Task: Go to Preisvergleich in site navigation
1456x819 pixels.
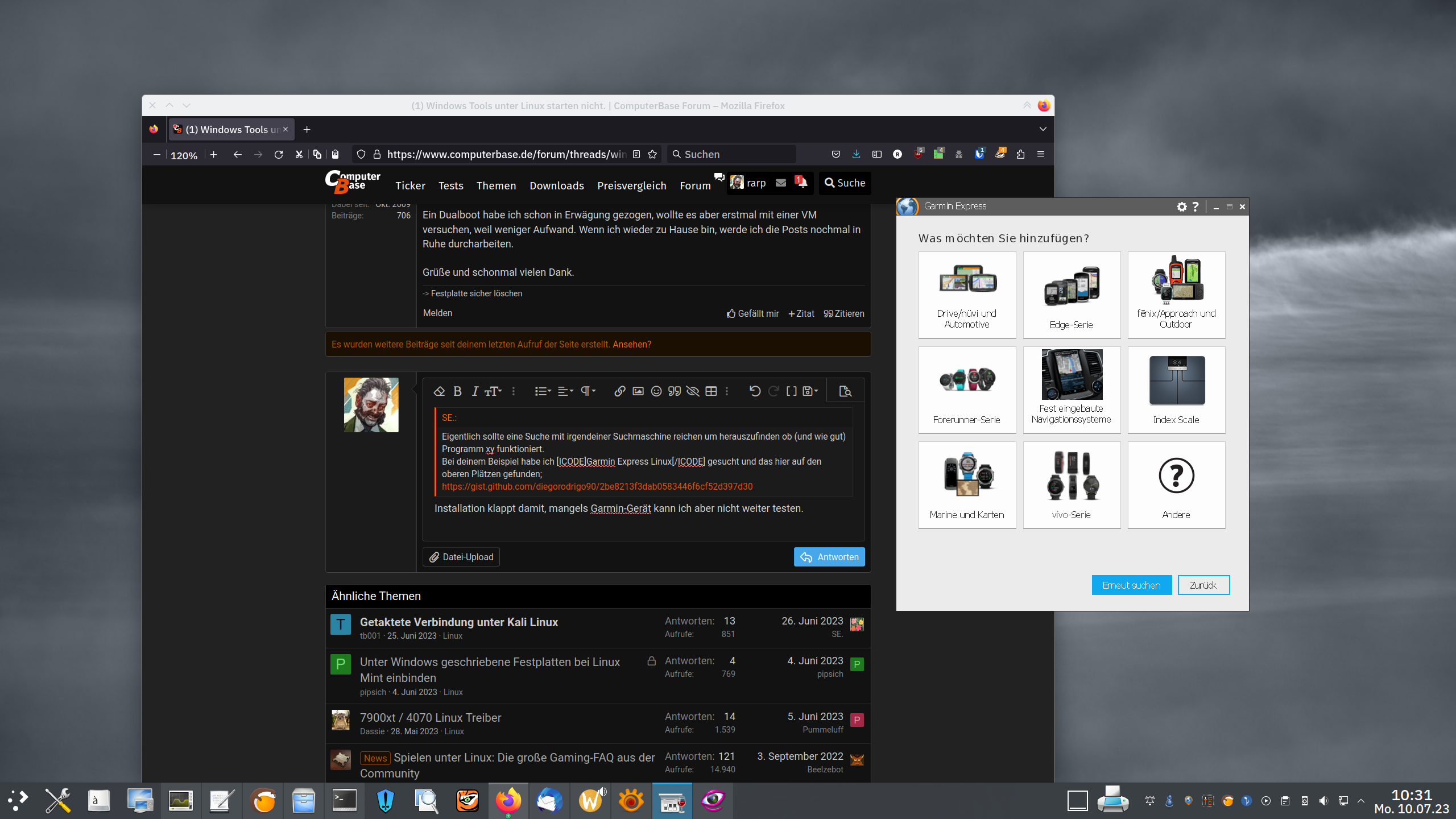Action: tap(631, 186)
